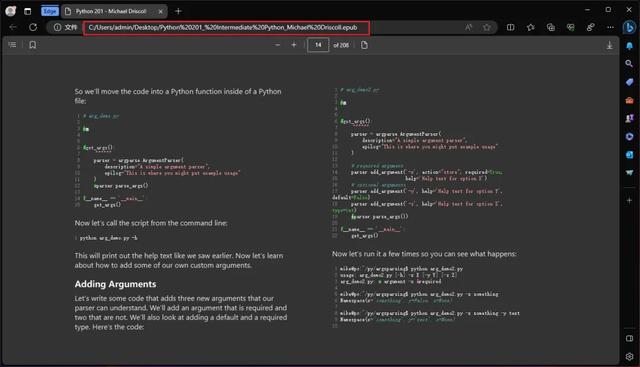Open the Shopping tag in sidebar
640x367 pixels.
pyautogui.click(x=629, y=82)
